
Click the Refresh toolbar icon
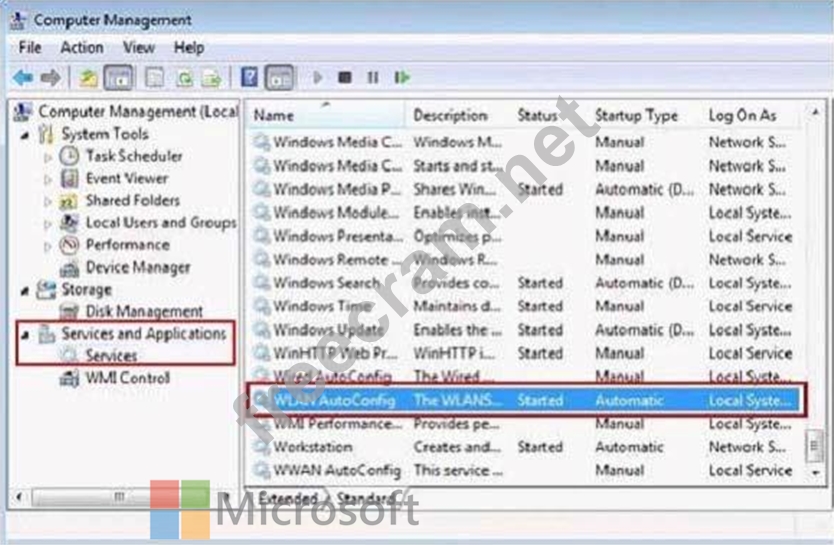coord(184,78)
